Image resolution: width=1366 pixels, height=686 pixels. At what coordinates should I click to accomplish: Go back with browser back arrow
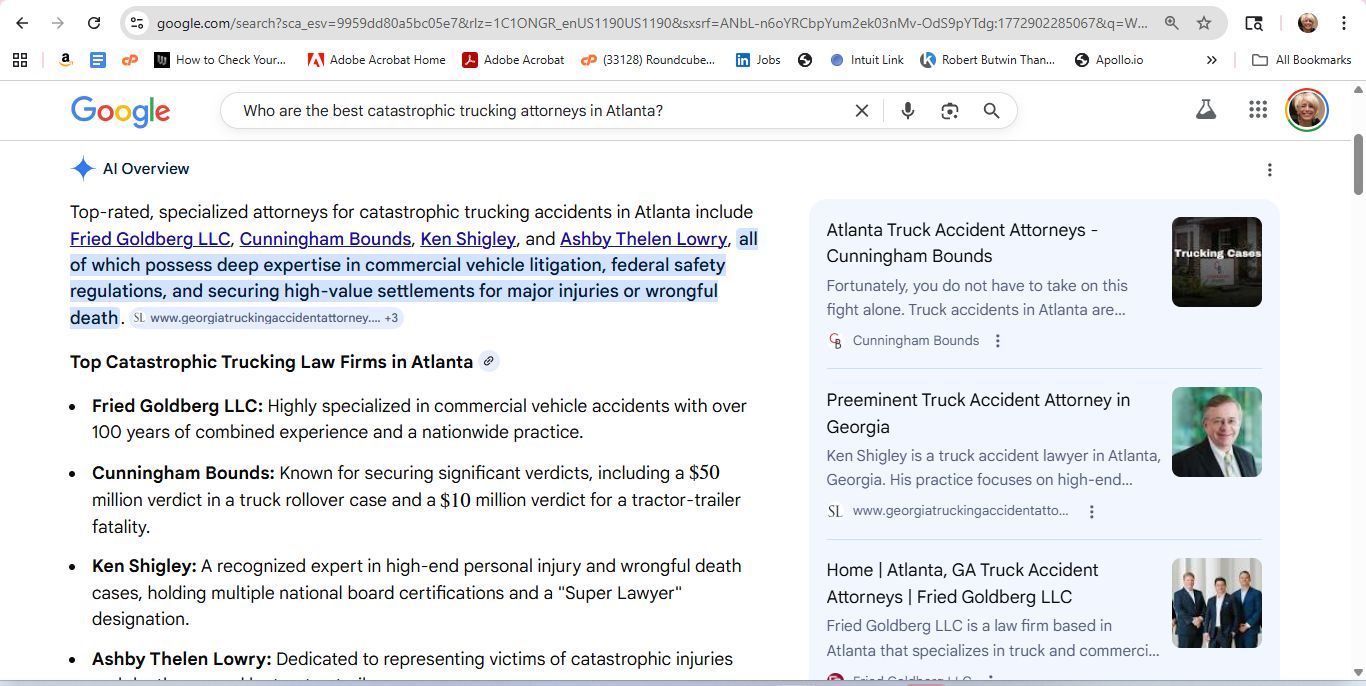point(22,23)
